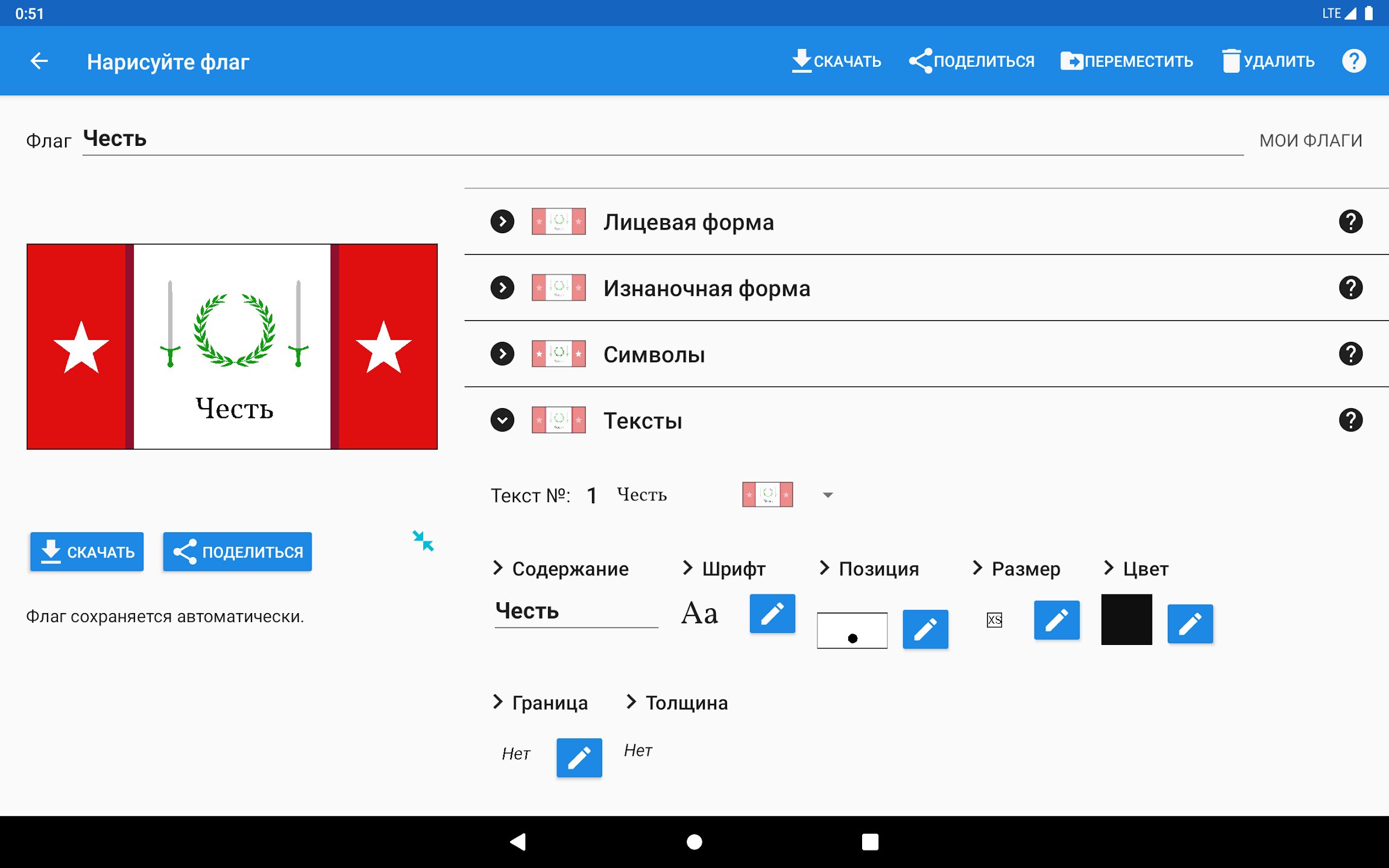The height and width of the screenshot is (868, 1389).
Task: Click Переместить in the top toolbar
Action: pos(1127,61)
